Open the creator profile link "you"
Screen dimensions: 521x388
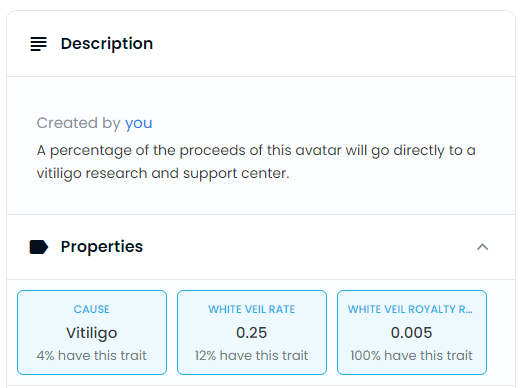pyautogui.click(x=138, y=123)
